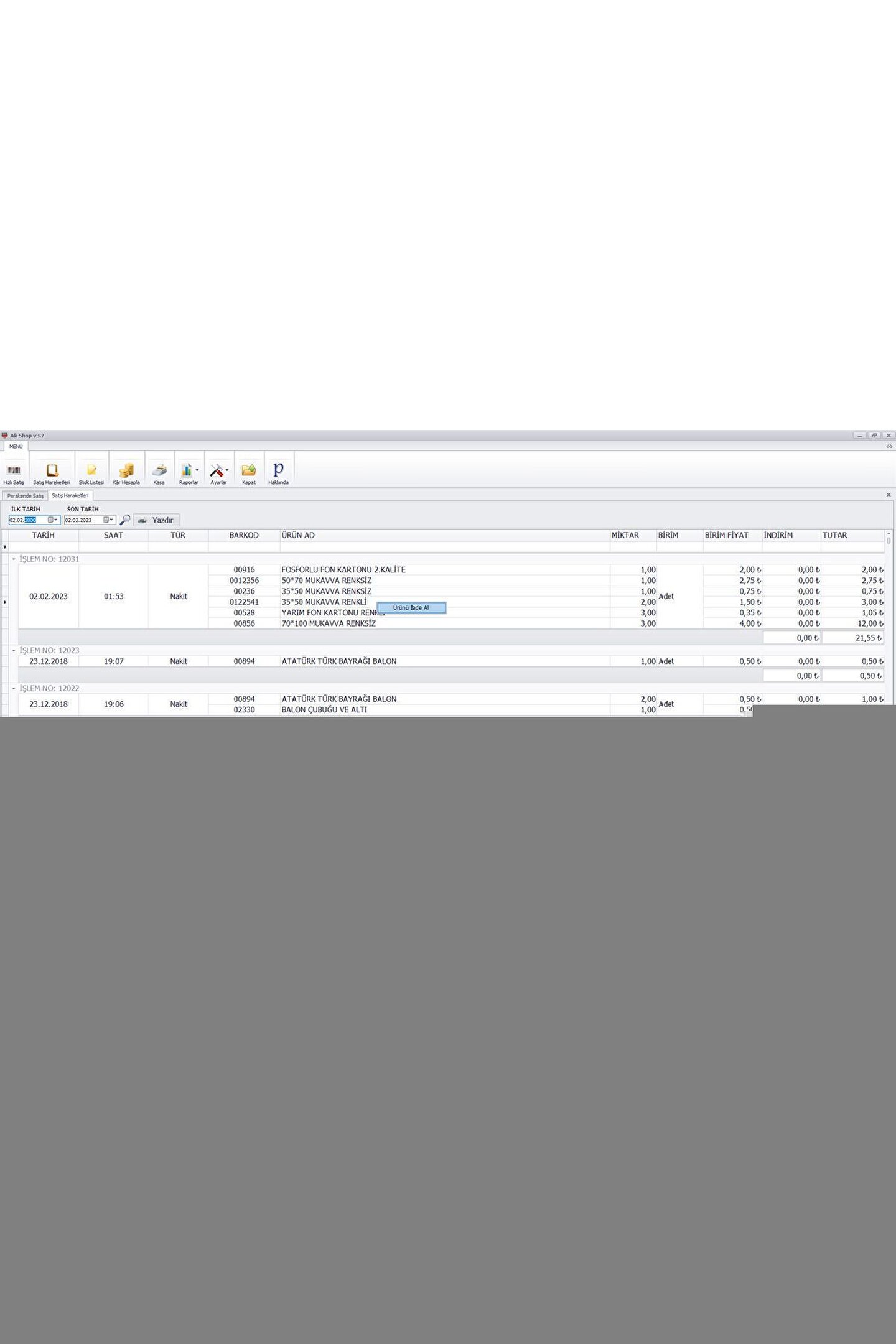Screen dimensions: 896x1344
Task: Click the Yazdır print button
Action: [157, 520]
